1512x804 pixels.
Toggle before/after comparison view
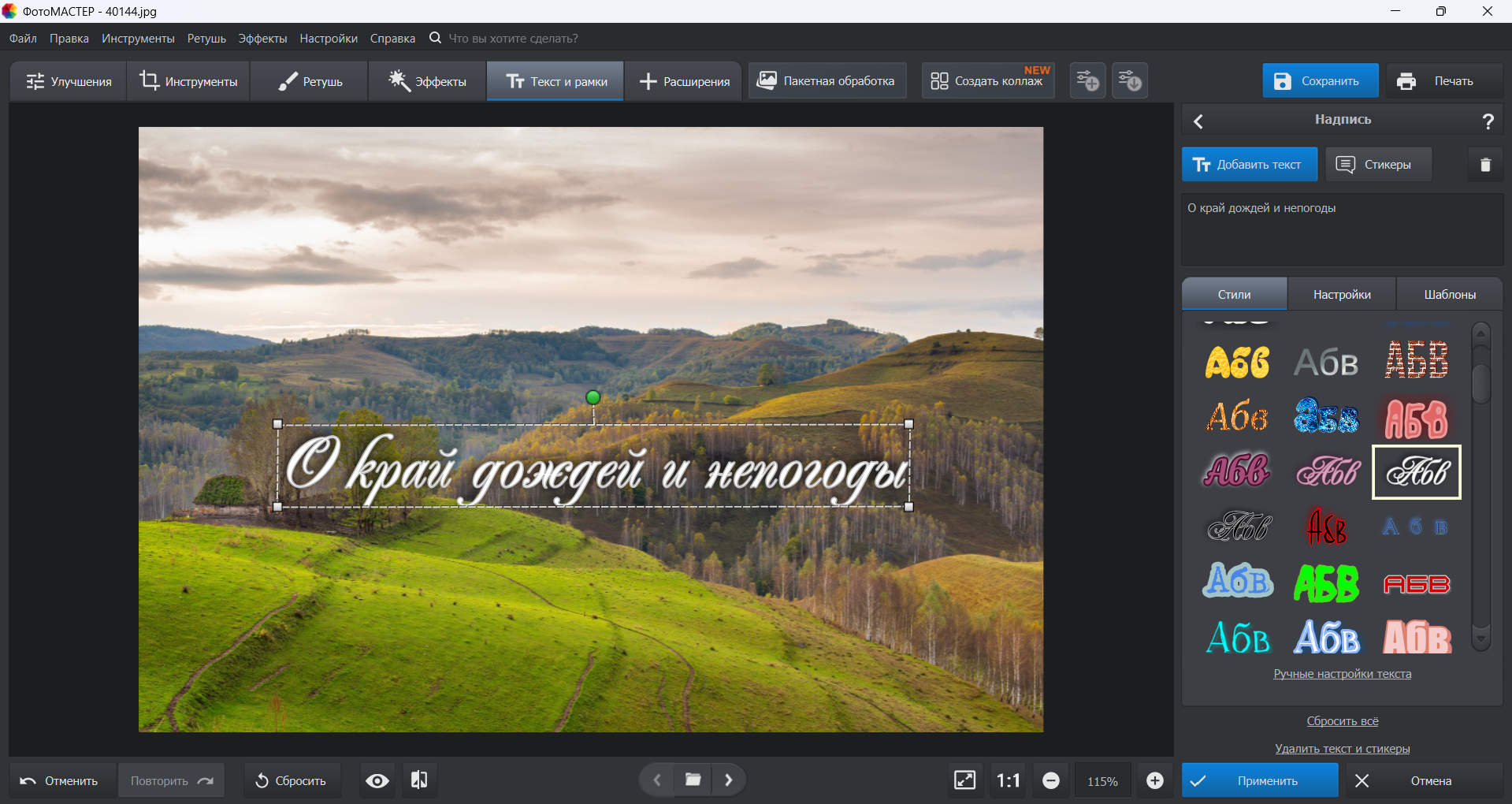tap(419, 780)
